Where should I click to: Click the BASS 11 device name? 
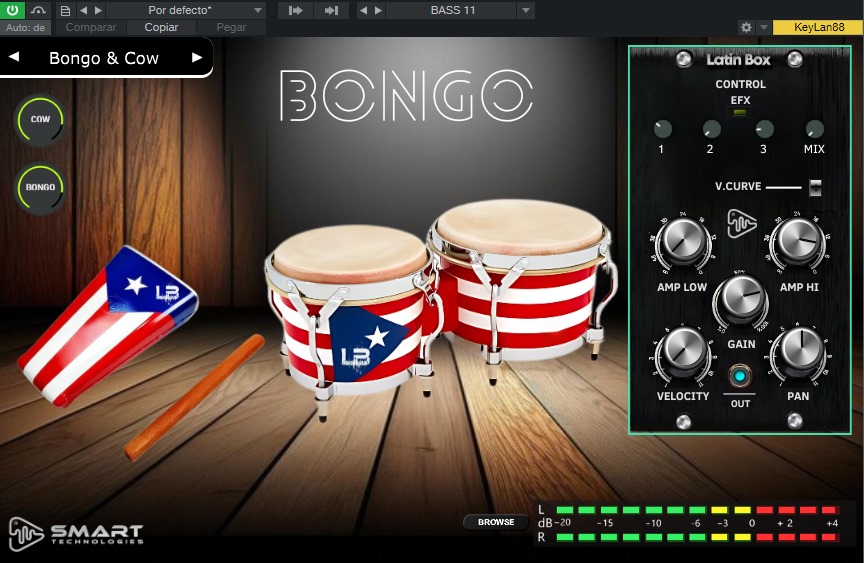point(452,10)
